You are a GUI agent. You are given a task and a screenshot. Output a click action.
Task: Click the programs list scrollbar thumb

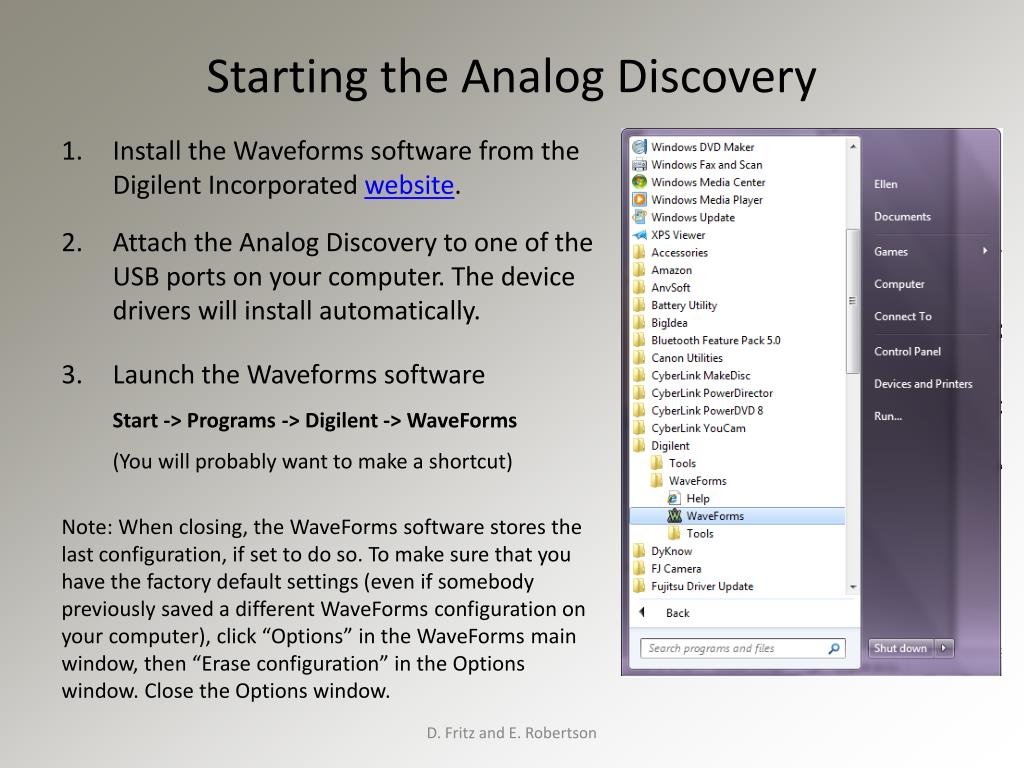pos(852,301)
